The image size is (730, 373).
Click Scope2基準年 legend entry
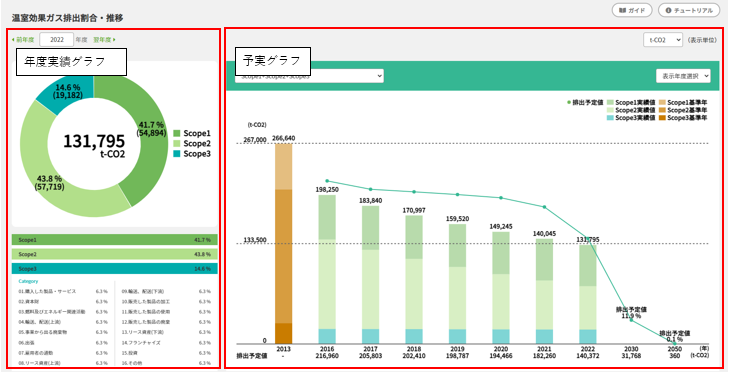683,110
